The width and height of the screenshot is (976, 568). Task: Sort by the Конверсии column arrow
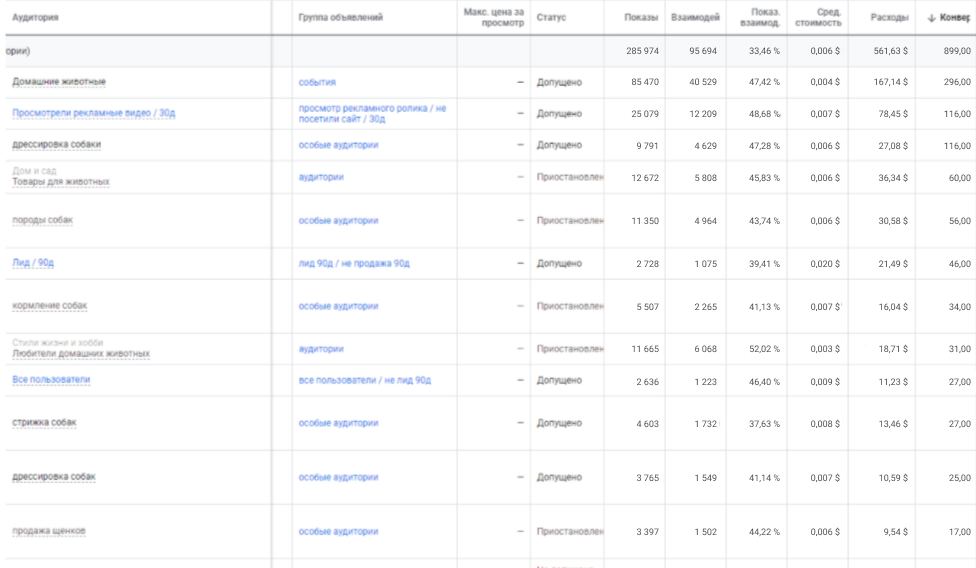[x=931, y=18]
